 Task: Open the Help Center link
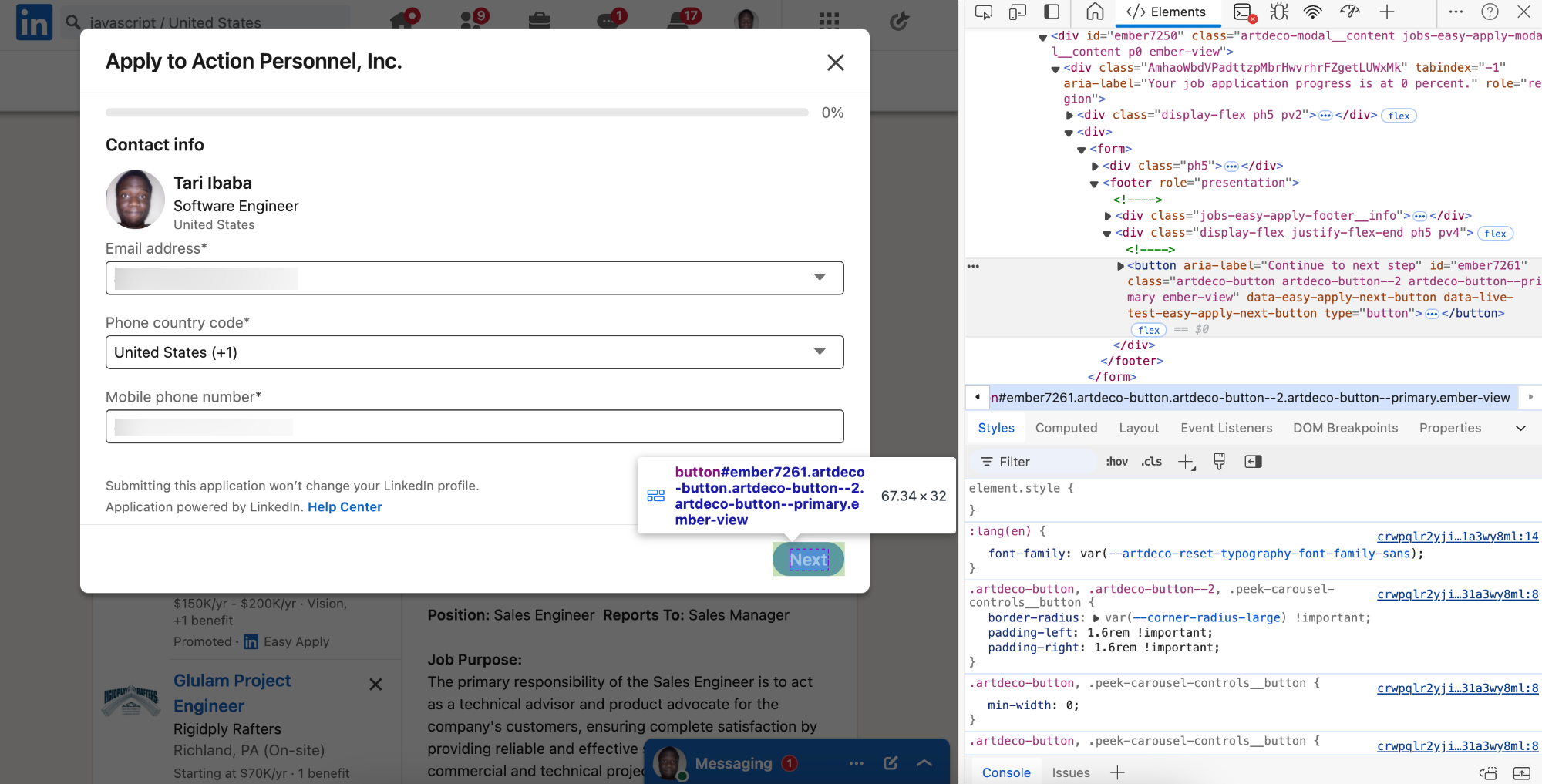[x=345, y=506]
